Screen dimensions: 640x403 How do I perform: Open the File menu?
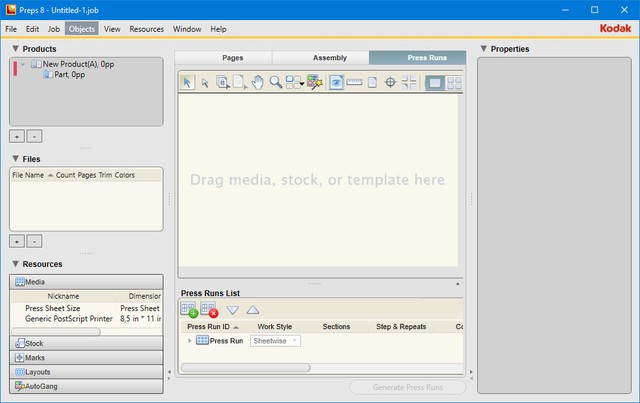pyautogui.click(x=11, y=29)
